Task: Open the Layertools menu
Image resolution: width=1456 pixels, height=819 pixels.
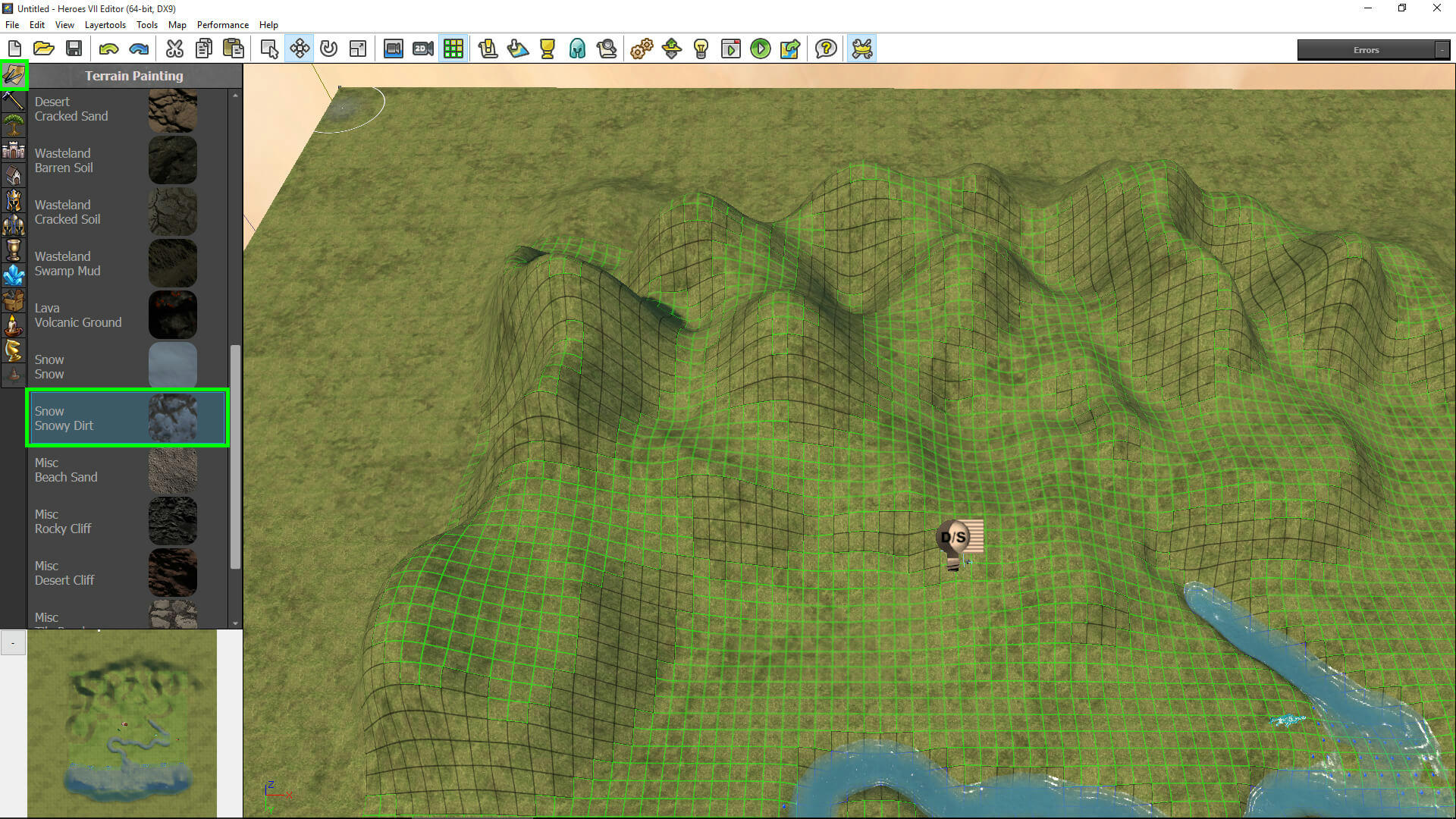Action: (x=105, y=24)
